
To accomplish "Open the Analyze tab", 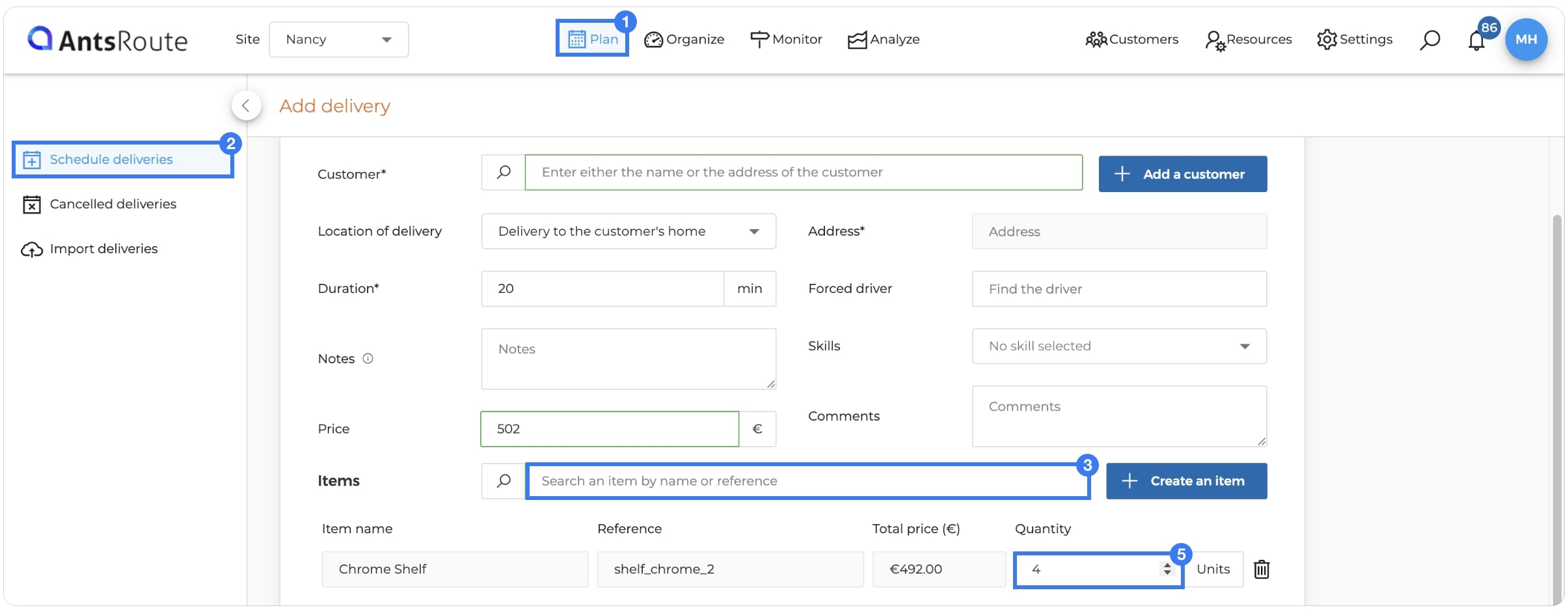I will click(x=884, y=40).
